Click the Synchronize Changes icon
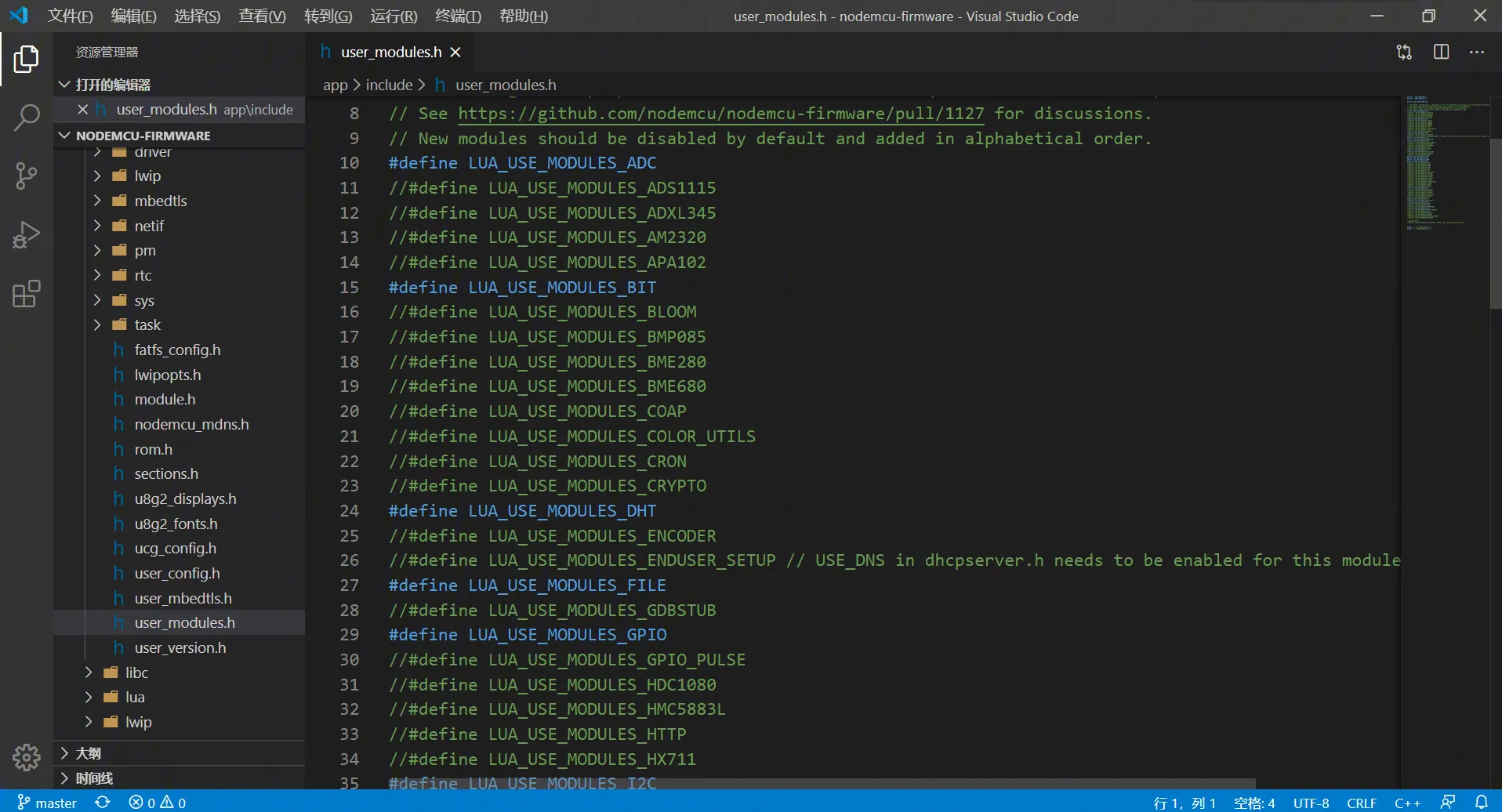 (102, 802)
